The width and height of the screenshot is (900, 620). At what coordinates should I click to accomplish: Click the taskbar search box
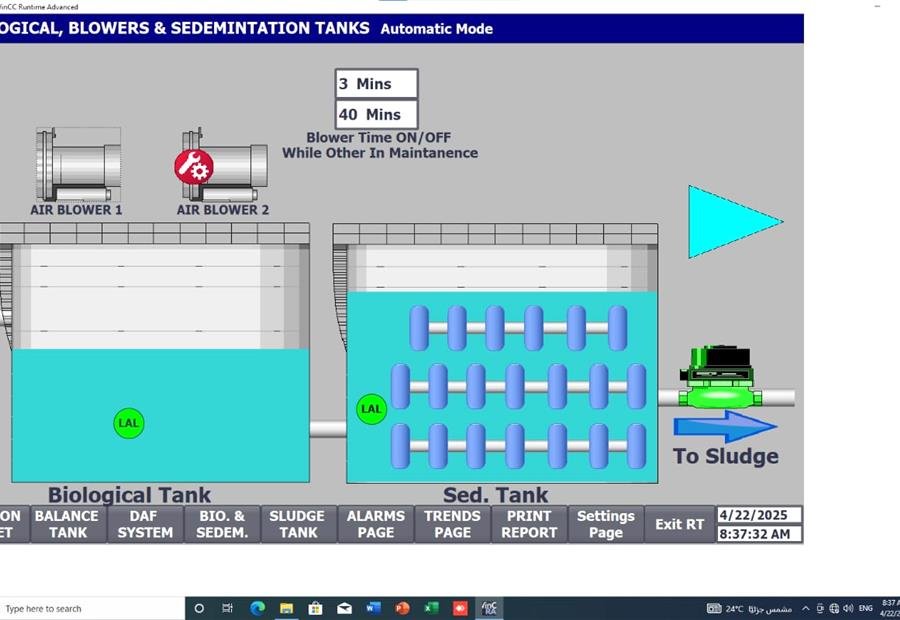pos(92,609)
